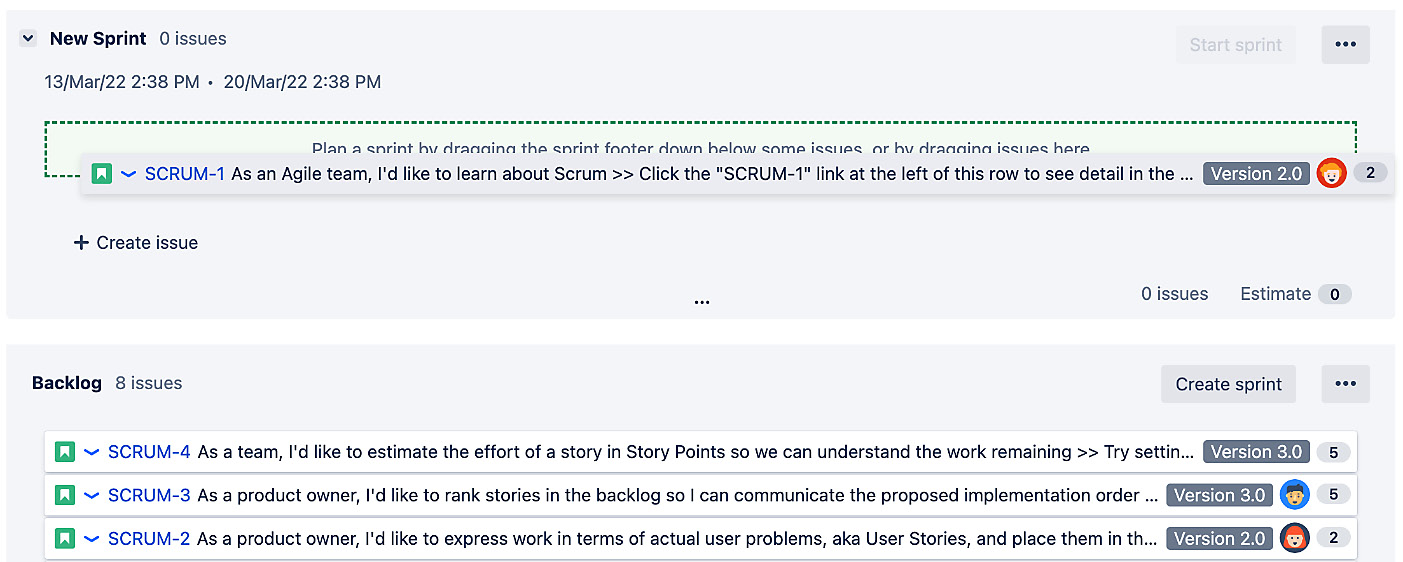Click Create issue in New Sprint
1403x562 pixels.
(136, 243)
